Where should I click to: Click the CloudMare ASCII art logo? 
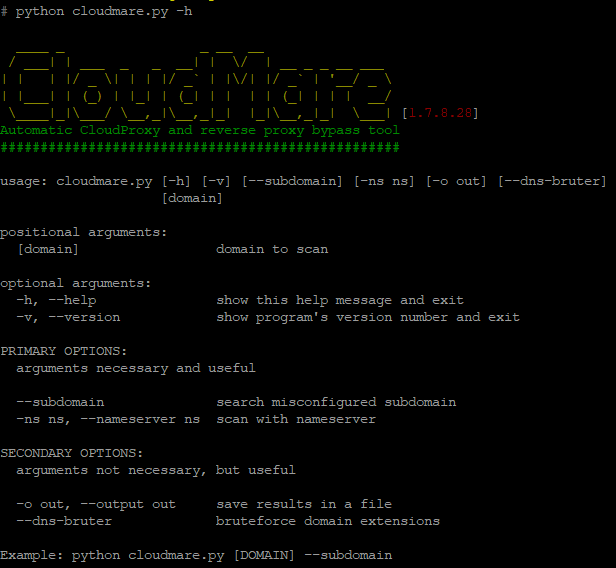[x=196, y=85]
